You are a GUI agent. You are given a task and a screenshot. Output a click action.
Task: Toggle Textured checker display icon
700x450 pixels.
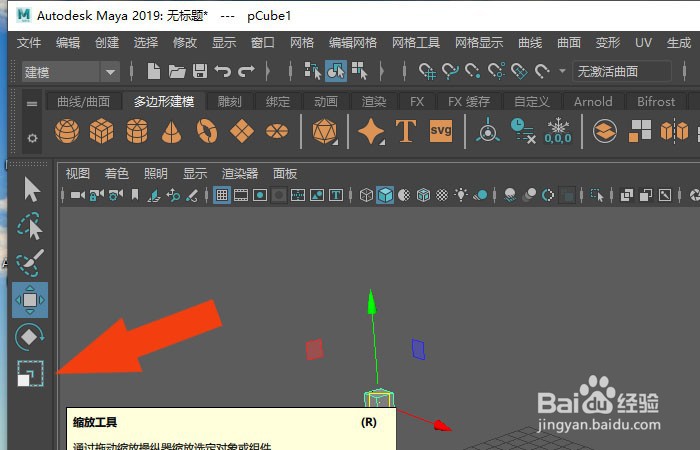click(x=442, y=195)
